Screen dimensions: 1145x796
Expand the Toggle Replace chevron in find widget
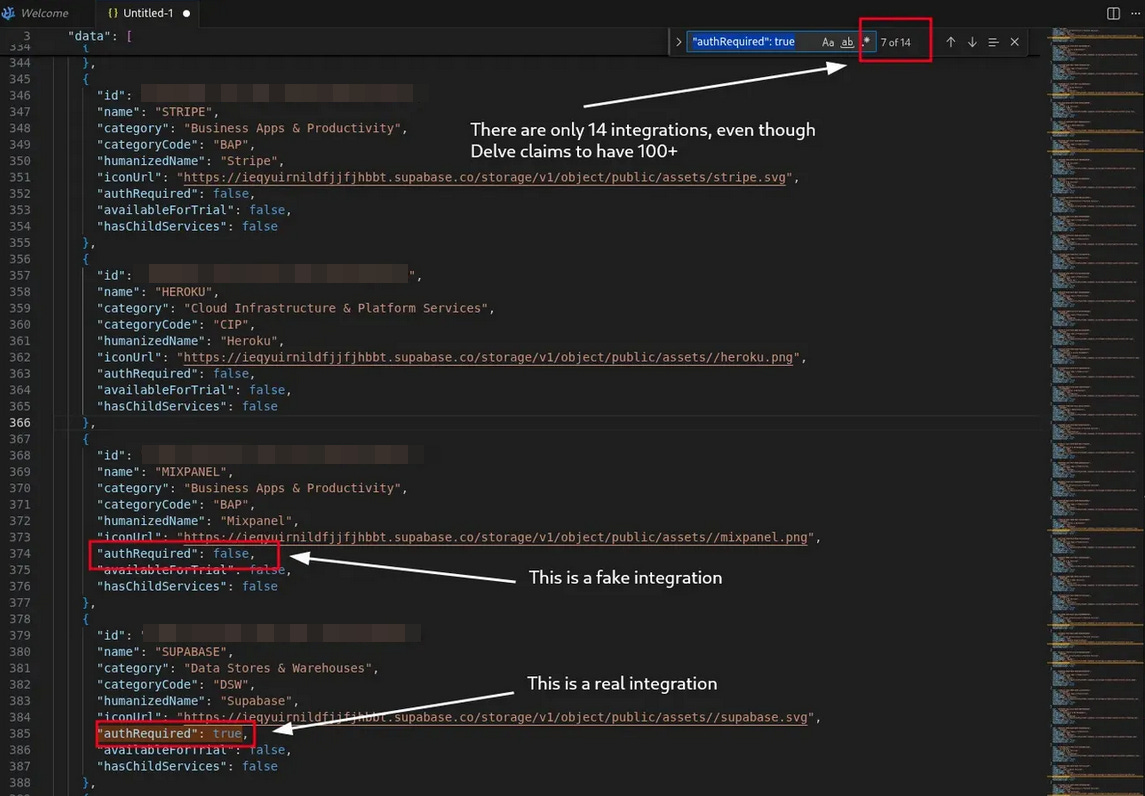click(x=678, y=42)
